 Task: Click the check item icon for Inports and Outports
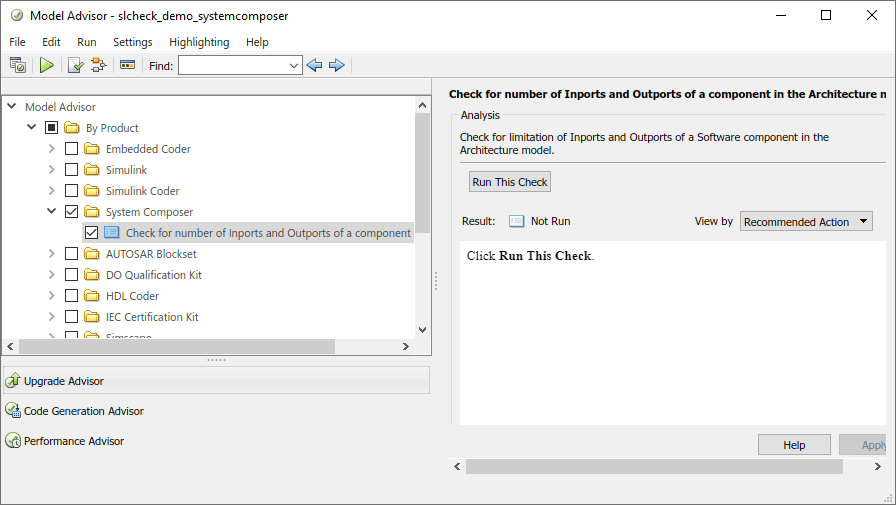click(x=111, y=233)
